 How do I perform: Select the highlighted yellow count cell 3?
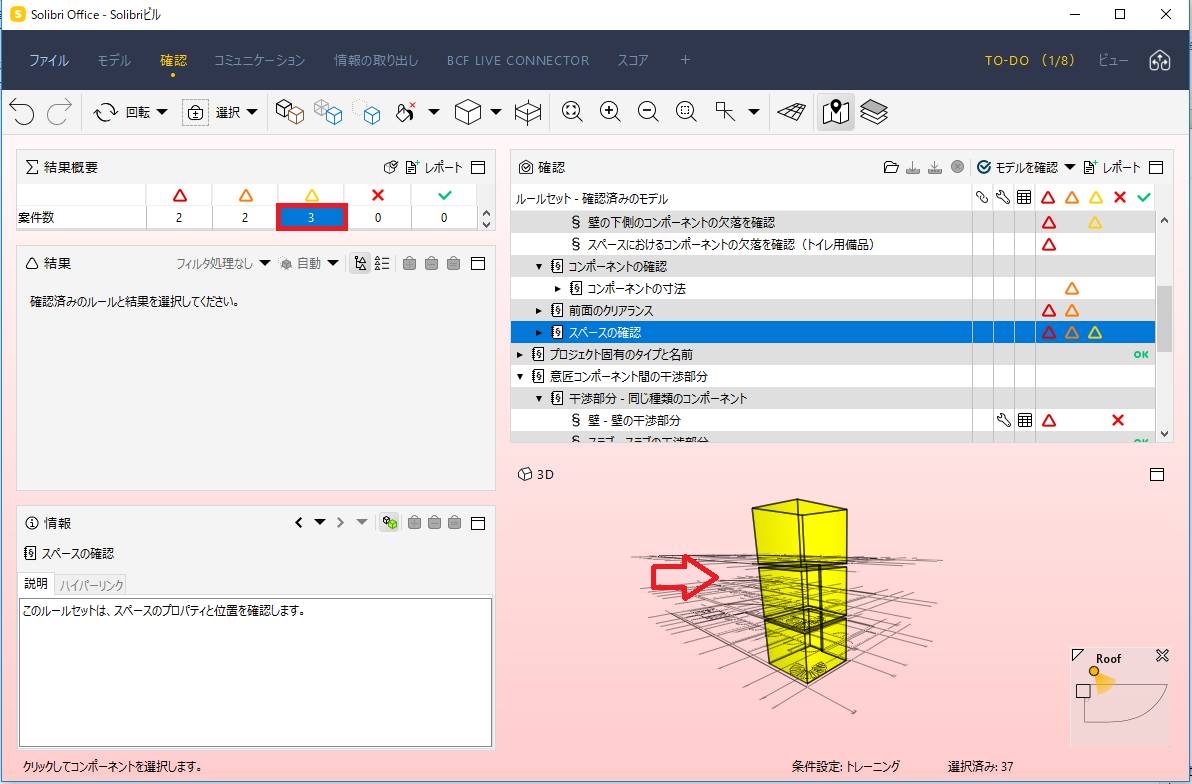click(312, 217)
